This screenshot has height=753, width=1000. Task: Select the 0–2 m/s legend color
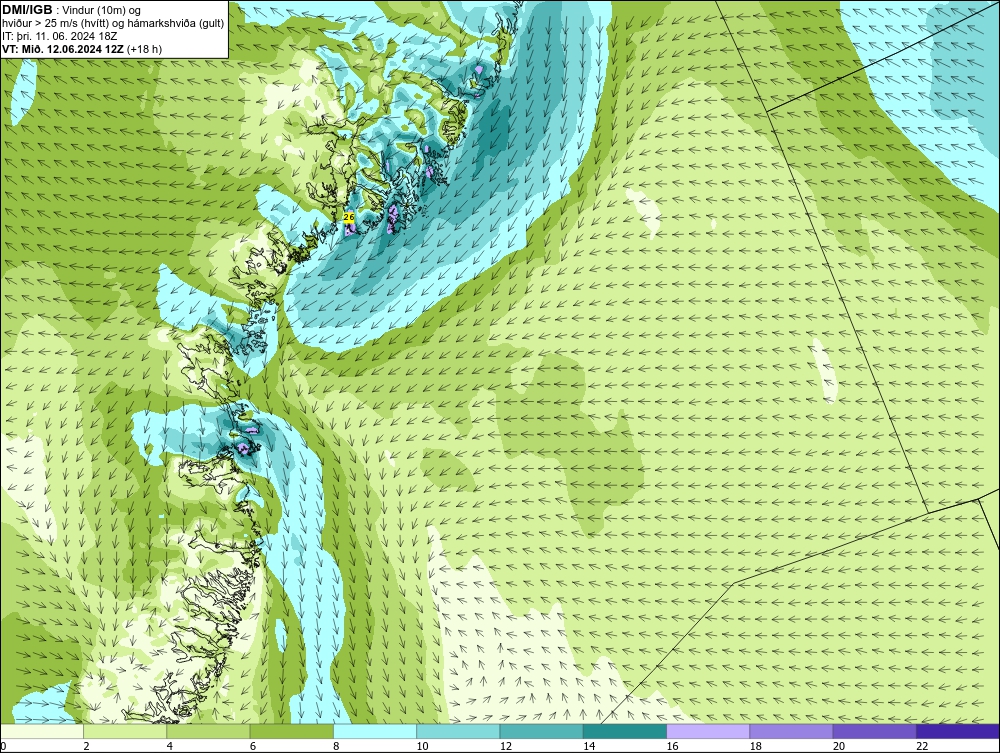[x=41, y=731]
